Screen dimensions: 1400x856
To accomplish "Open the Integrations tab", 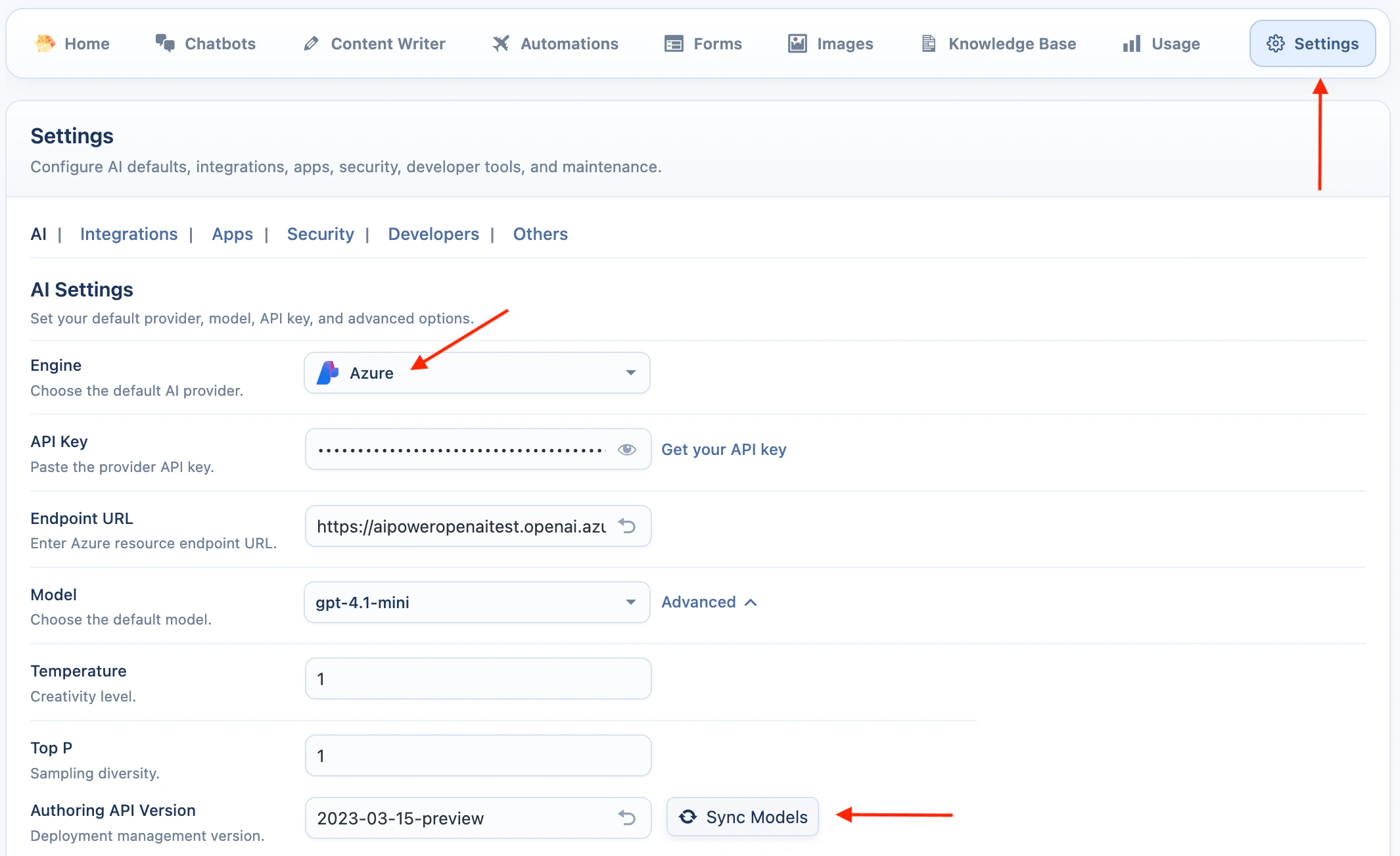I will tap(129, 234).
